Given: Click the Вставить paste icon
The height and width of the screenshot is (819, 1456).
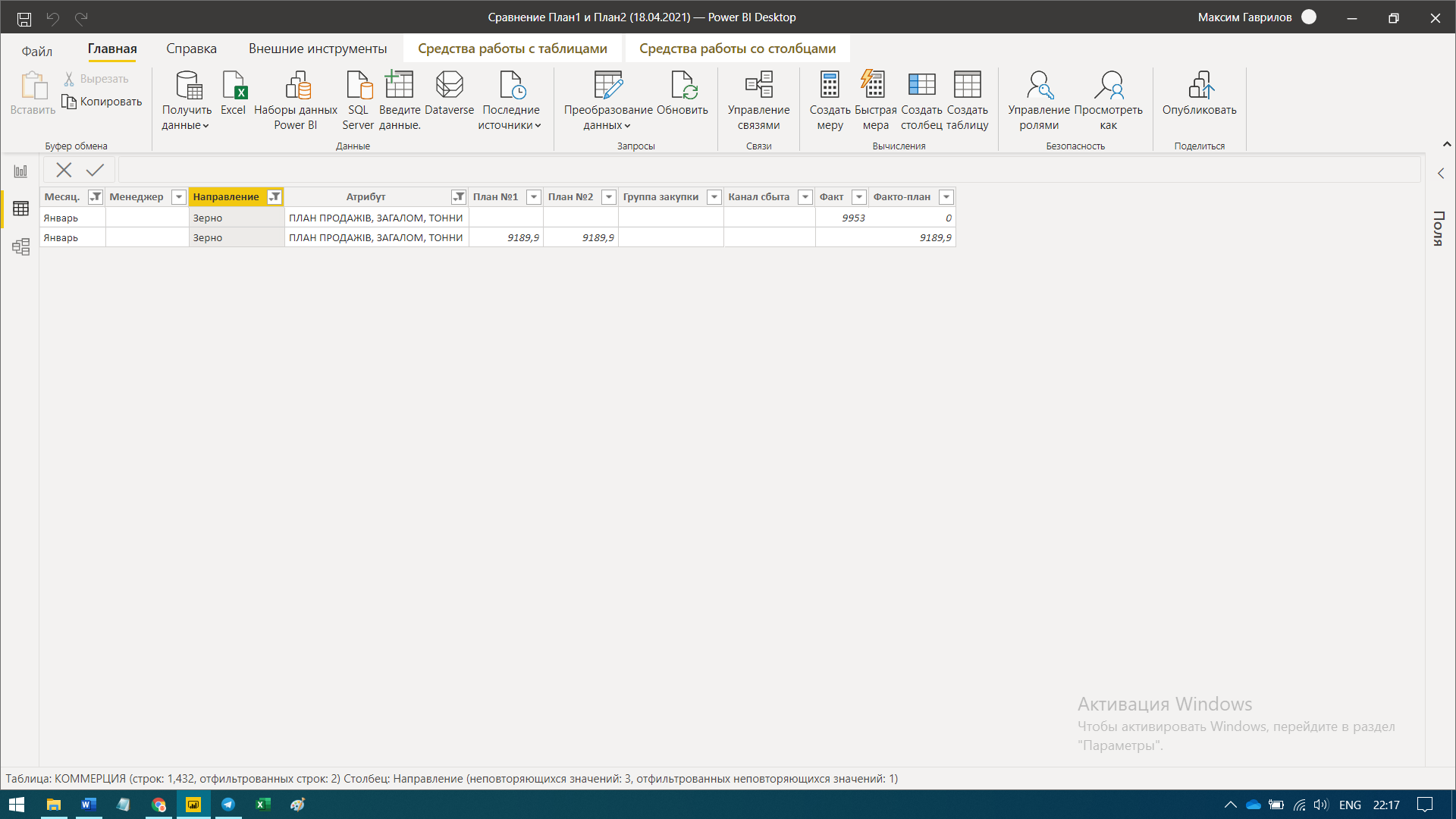Looking at the screenshot, I should [x=33, y=85].
